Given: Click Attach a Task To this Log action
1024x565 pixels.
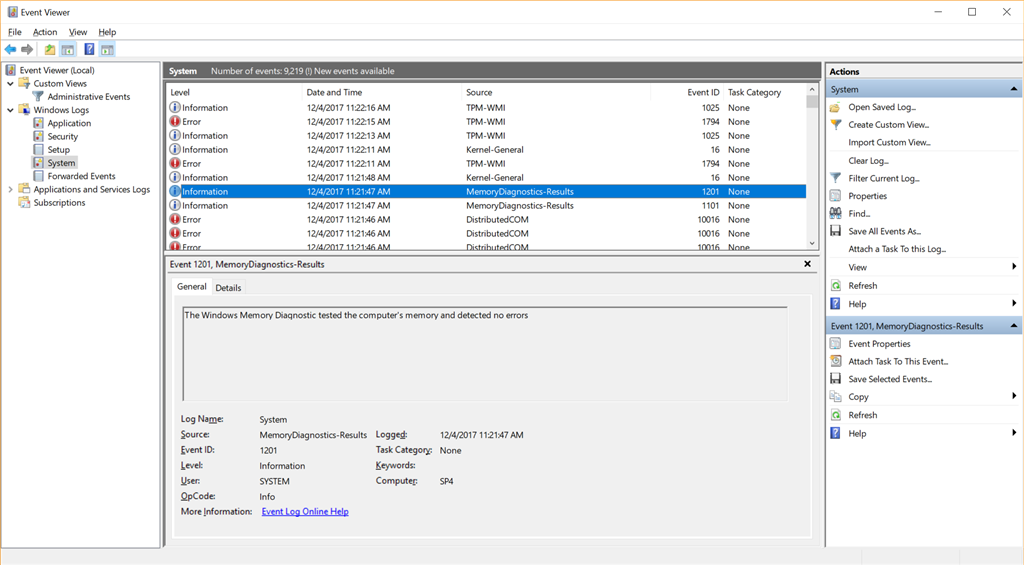Looking at the screenshot, I should point(897,249).
